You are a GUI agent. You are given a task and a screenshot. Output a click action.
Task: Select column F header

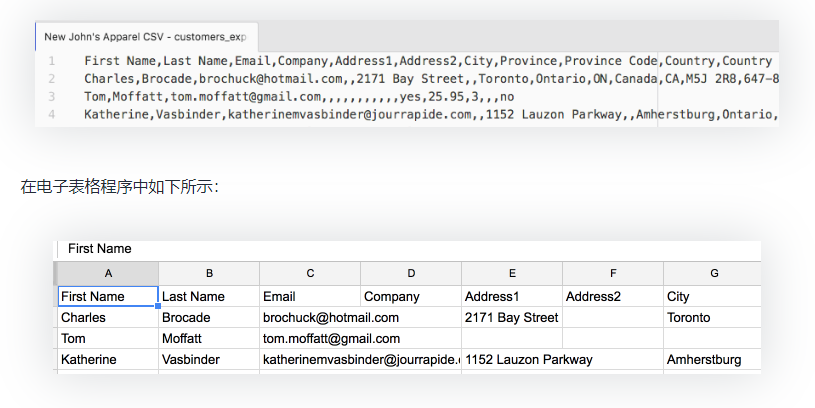coord(613,273)
